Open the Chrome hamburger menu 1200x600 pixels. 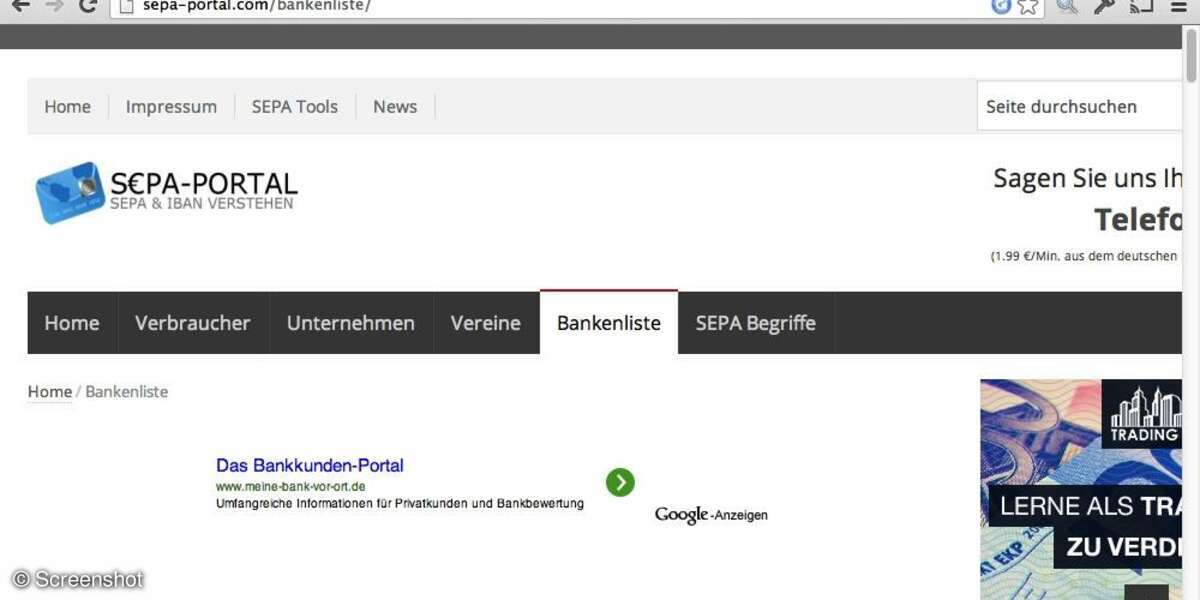point(1178,6)
